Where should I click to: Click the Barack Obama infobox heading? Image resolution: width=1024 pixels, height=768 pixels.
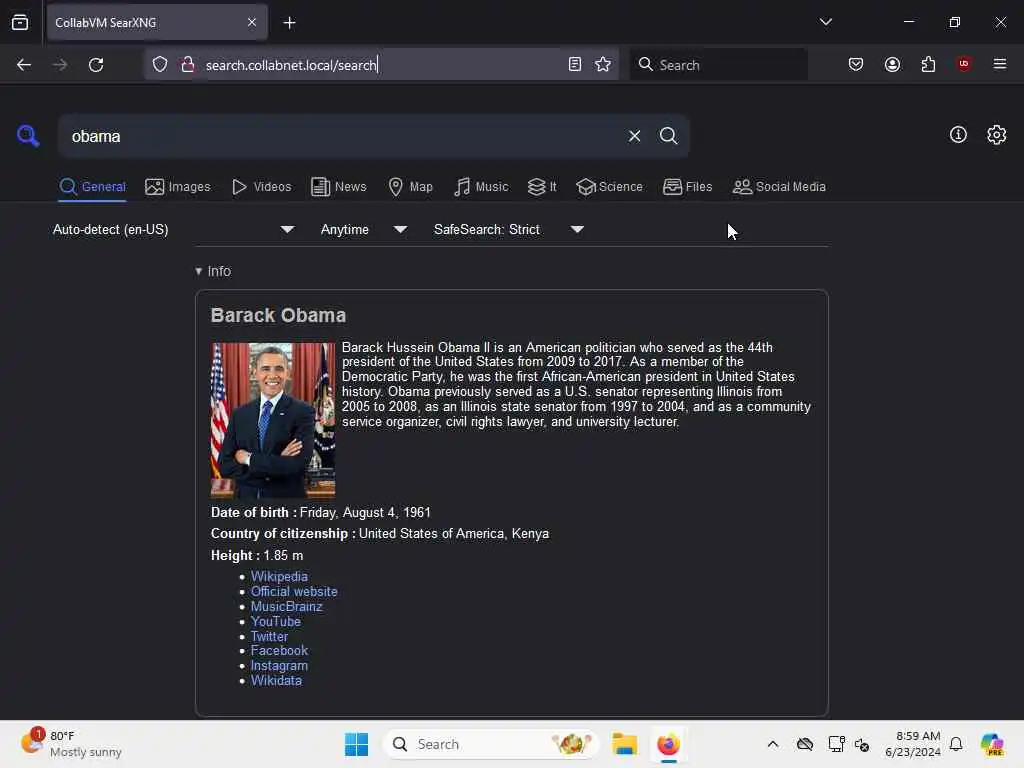pyautogui.click(x=278, y=315)
